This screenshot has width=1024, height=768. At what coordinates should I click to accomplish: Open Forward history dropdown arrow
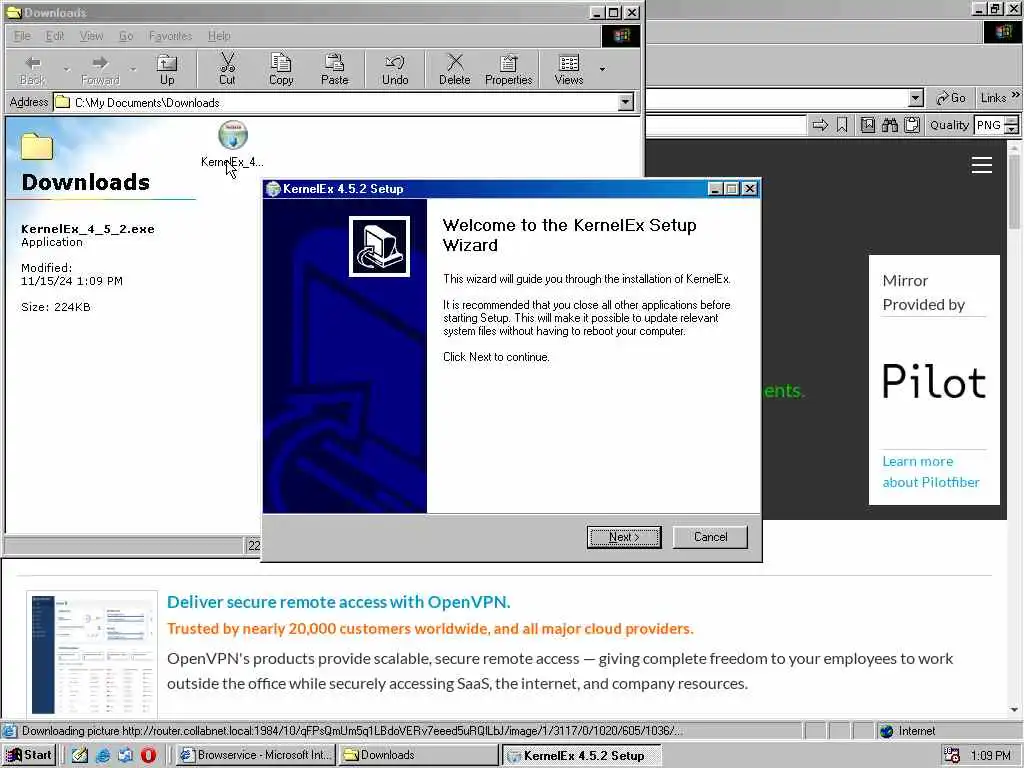[x=133, y=69]
